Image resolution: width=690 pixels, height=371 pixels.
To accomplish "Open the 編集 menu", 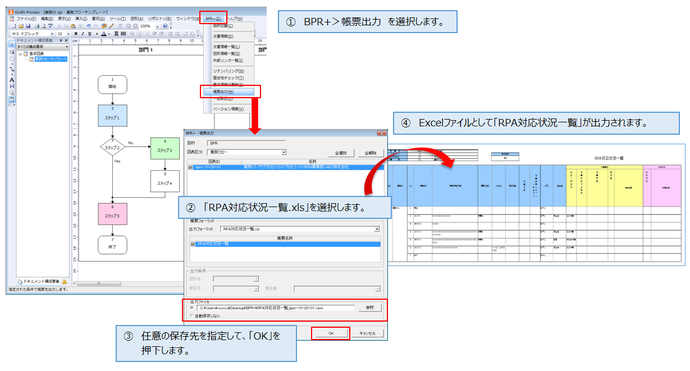I will click(47, 18).
